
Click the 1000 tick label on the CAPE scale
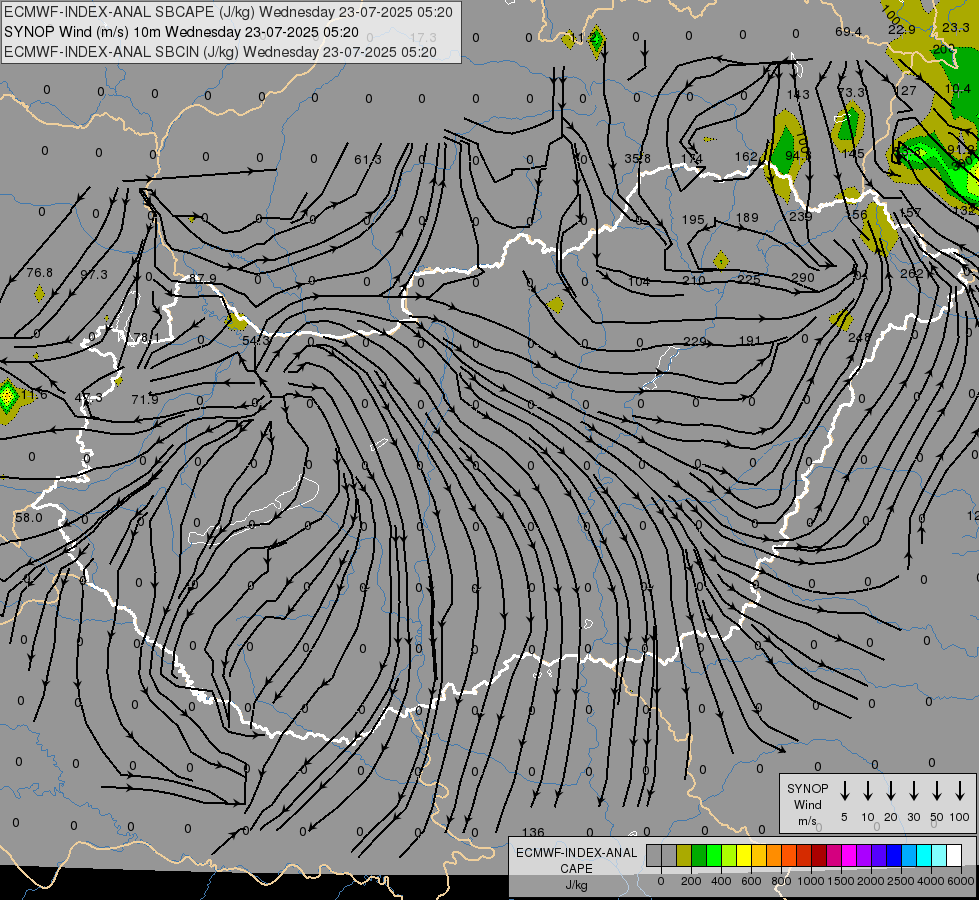(x=810, y=881)
